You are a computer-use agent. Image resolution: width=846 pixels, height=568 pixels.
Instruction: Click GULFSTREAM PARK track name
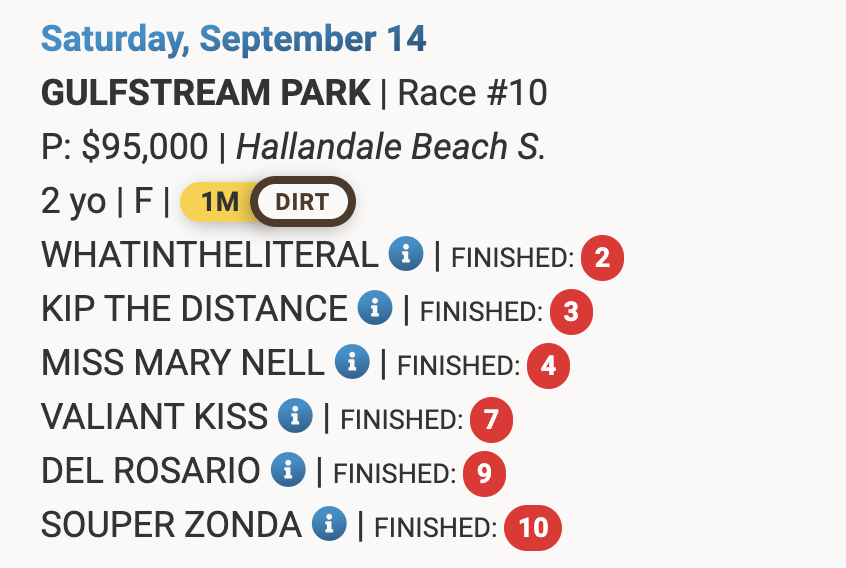(206, 94)
